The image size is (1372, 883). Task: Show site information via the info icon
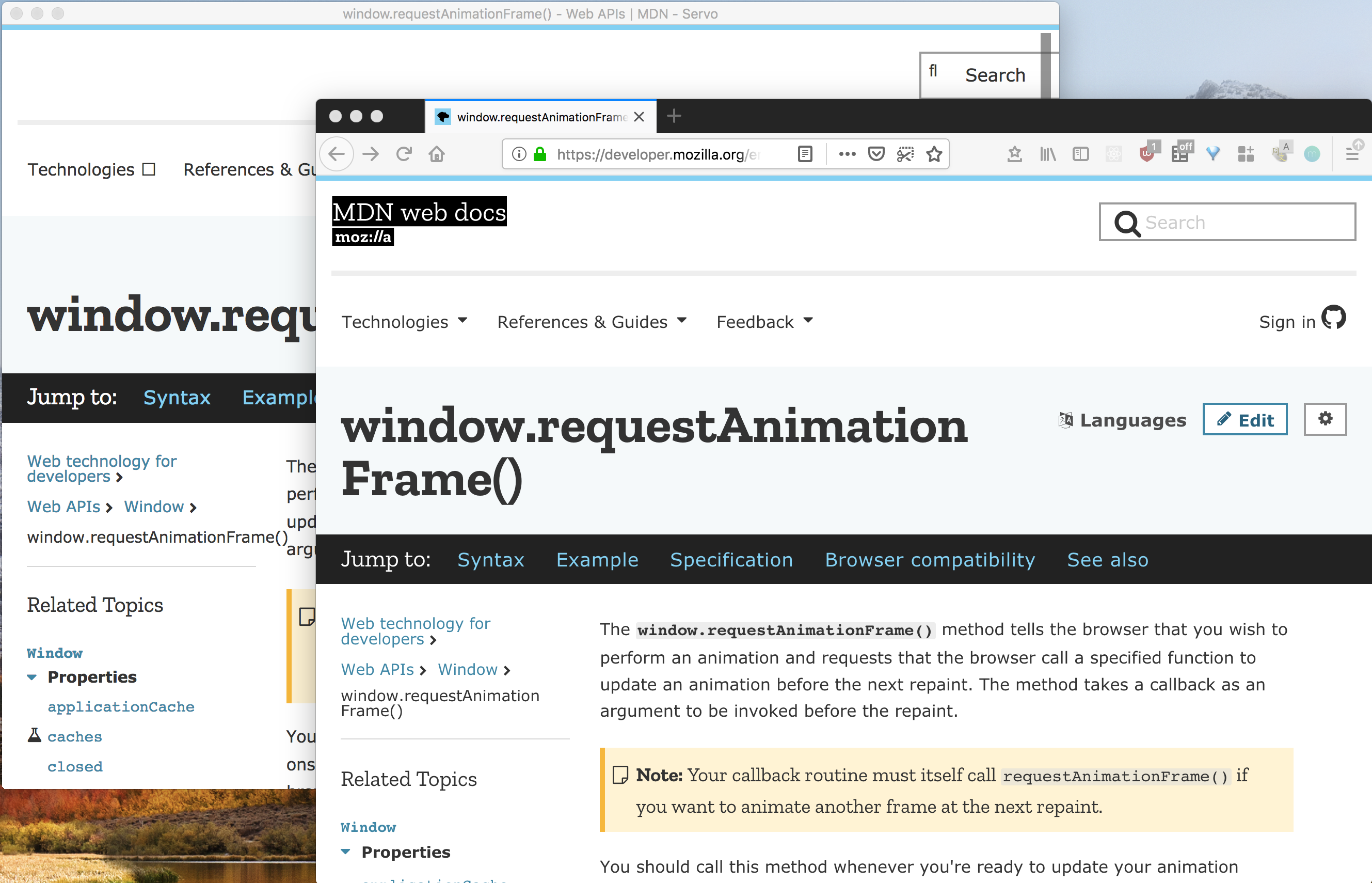coord(519,154)
